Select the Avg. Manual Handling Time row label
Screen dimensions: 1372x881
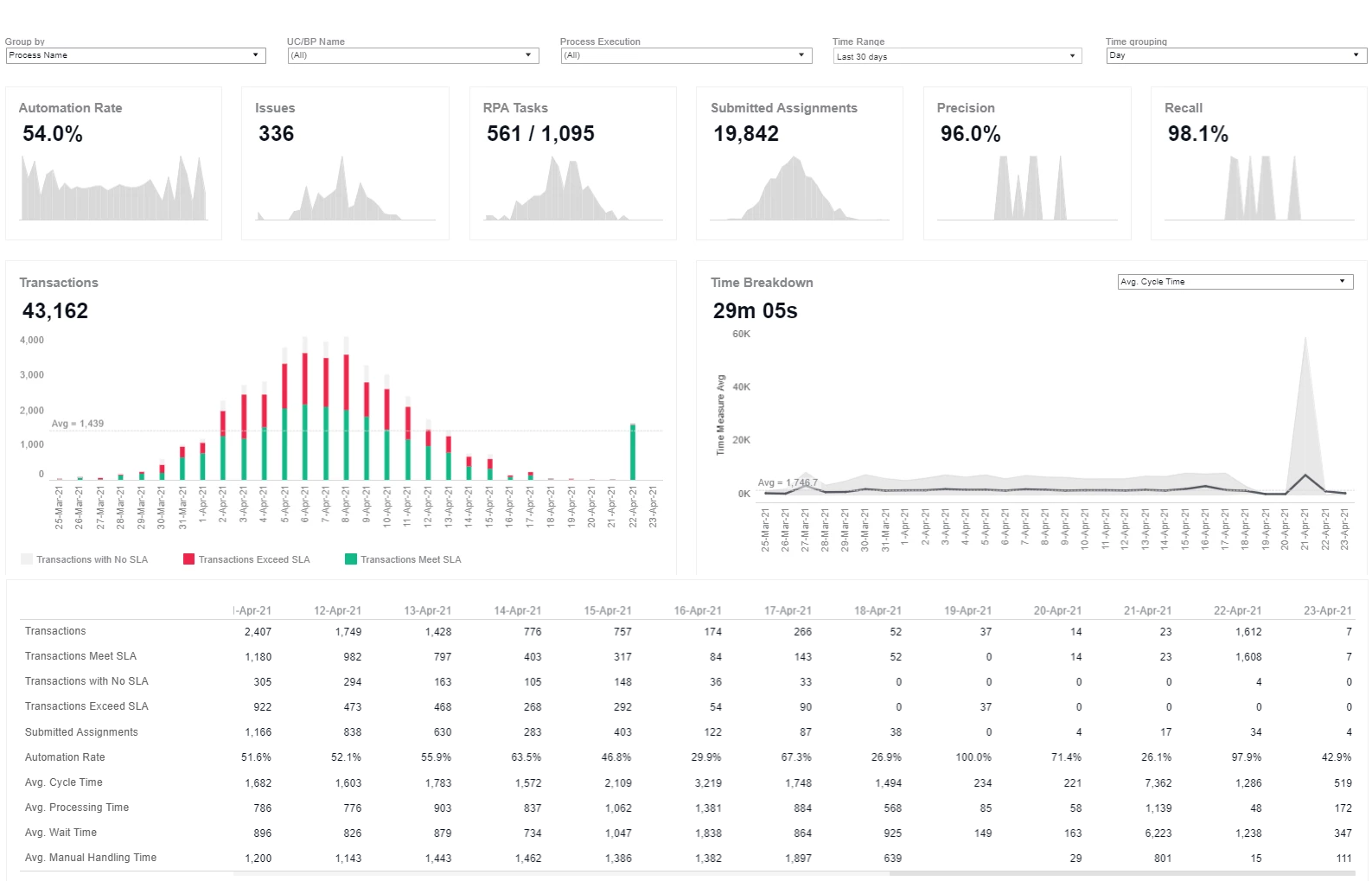pos(91,858)
